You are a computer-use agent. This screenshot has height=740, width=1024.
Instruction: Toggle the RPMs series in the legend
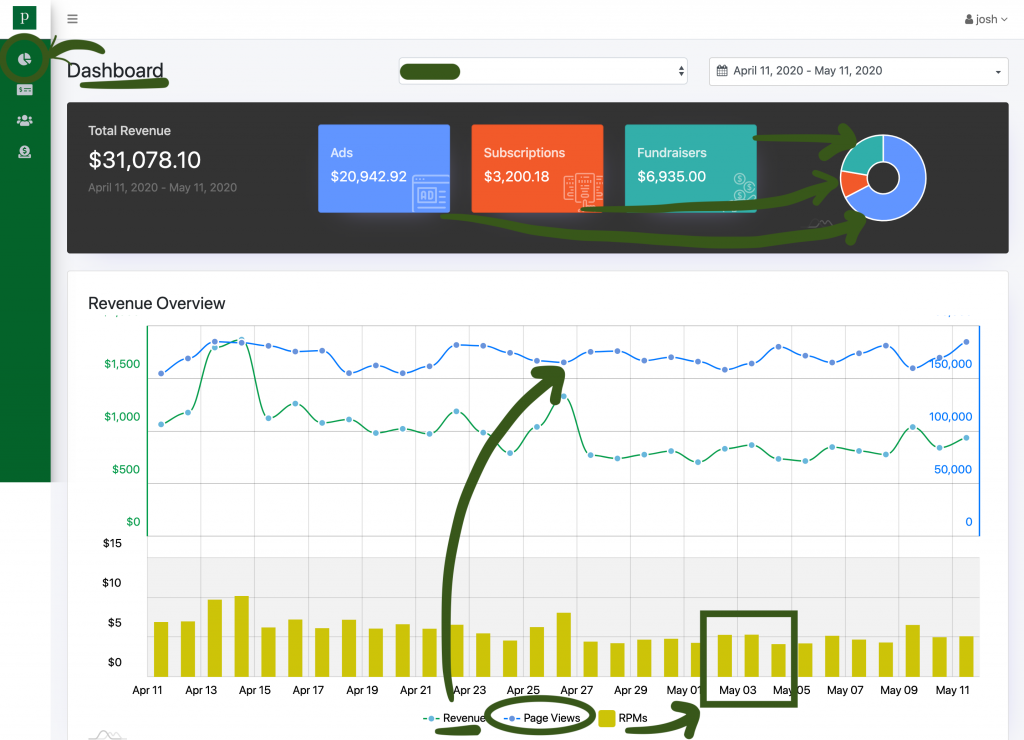click(x=623, y=718)
